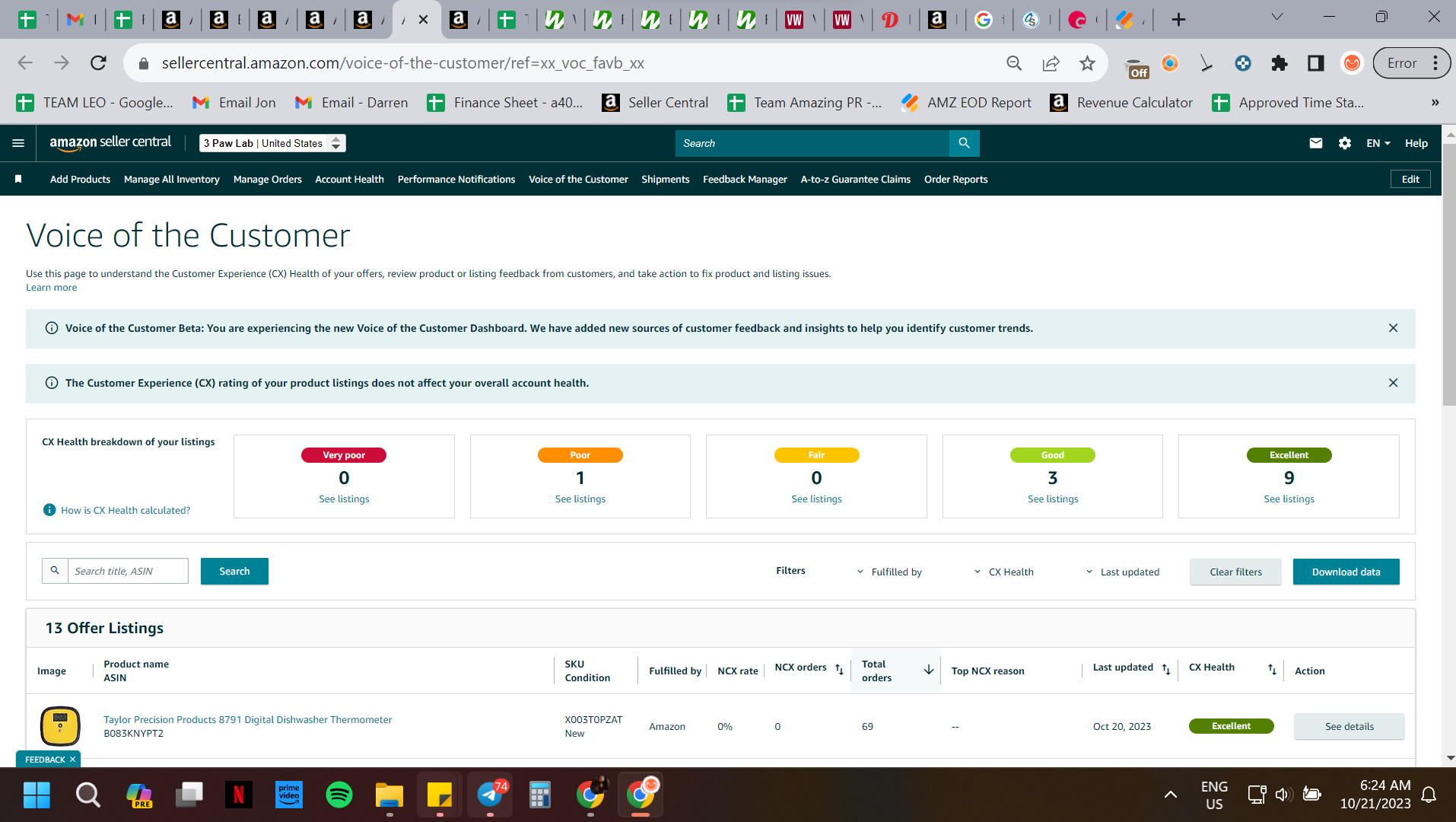Open the settings gear icon
1456x822 pixels.
tap(1345, 143)
